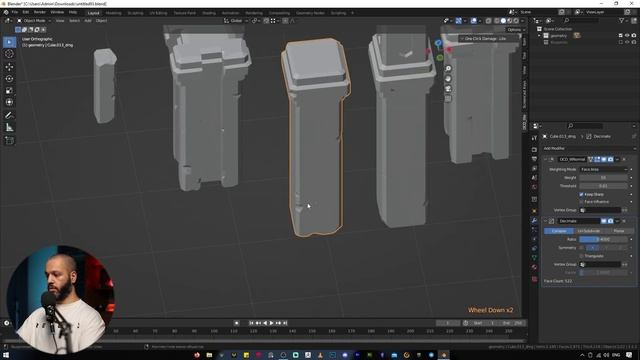Click the viewport zoom magnifier gizmo
Screen dimensions: 640x360
(448, 69)
